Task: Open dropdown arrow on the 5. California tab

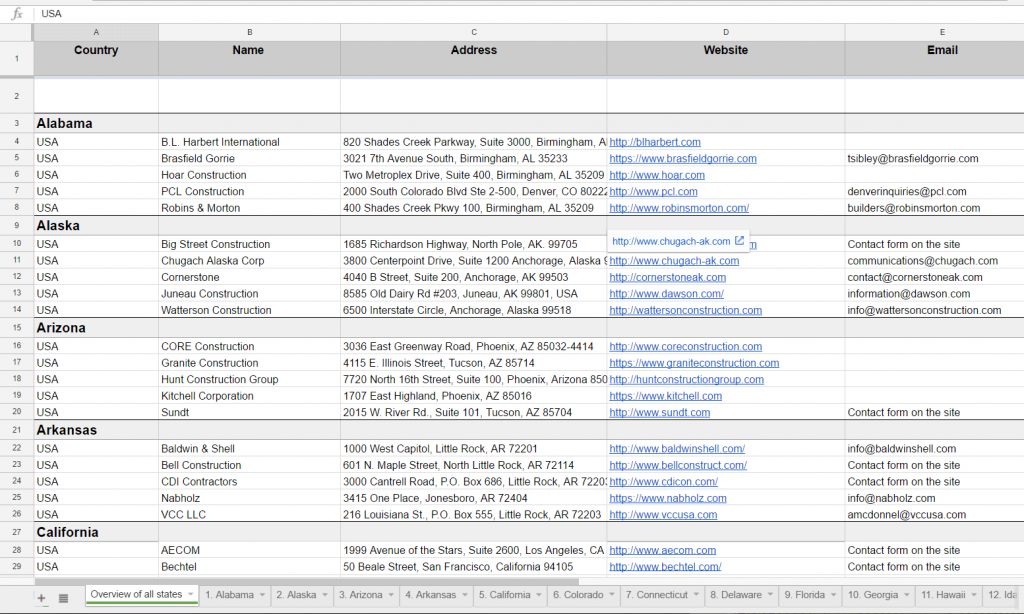Action: click(539, 595)
